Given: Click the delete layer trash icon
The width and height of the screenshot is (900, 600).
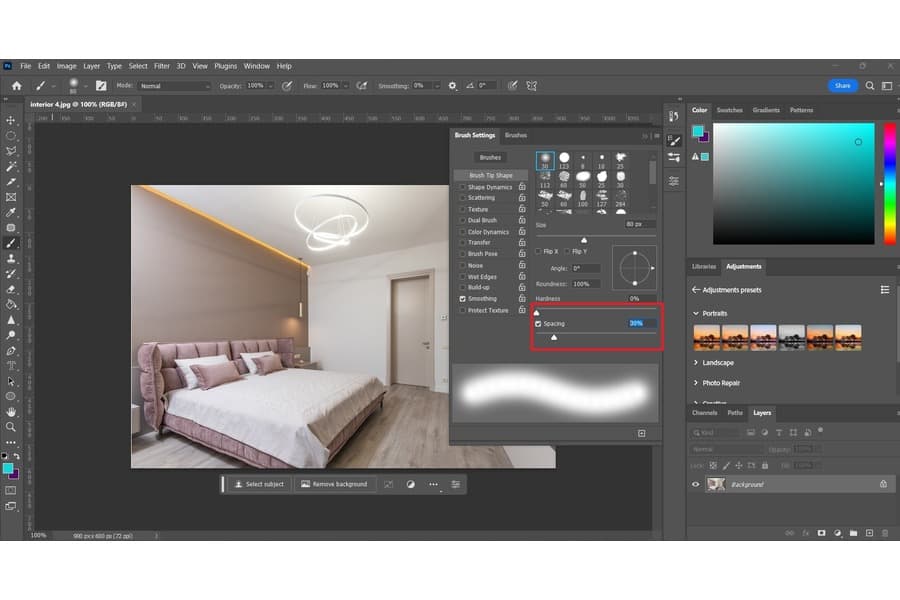Looking at the screenshot, I should 885,533.
